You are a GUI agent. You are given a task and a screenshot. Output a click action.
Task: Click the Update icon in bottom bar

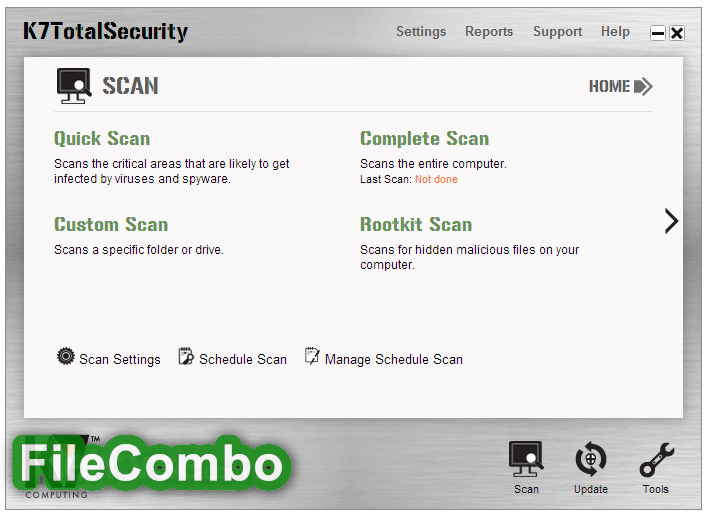coord(591,459)
